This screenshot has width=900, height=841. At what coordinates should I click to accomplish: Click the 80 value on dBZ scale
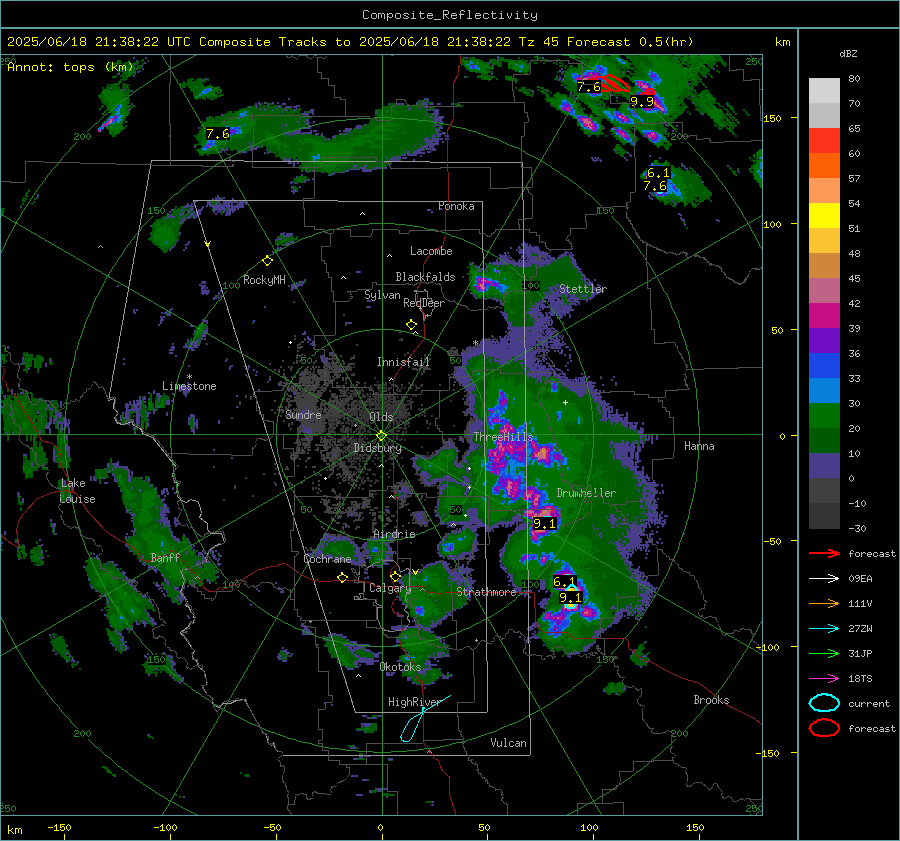[x=854, y=79]
